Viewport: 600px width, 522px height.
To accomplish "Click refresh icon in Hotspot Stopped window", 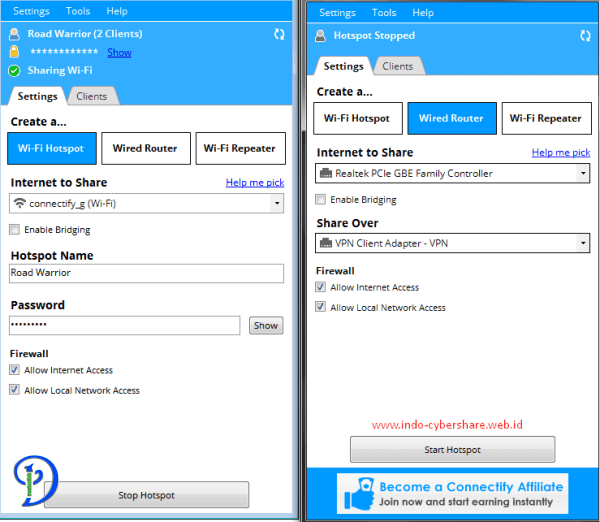I will (585, 36).
